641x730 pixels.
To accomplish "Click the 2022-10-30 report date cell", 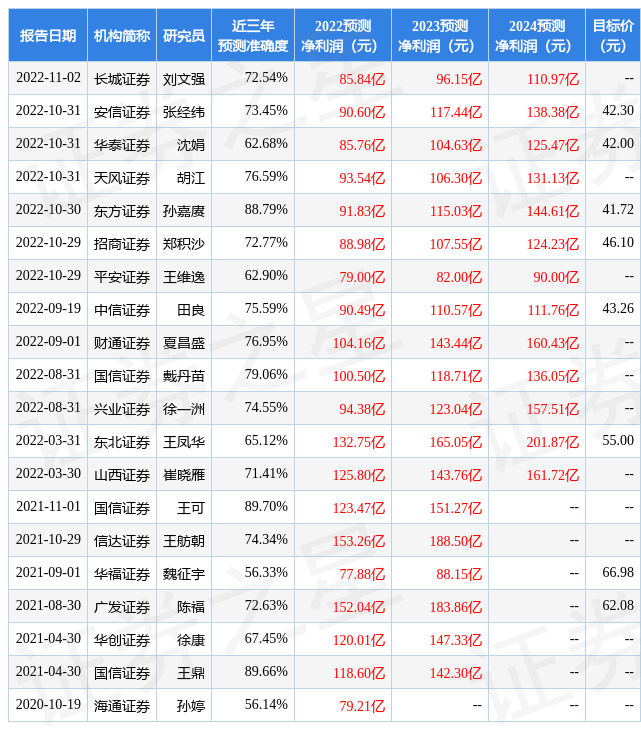I will coord(48,210).
